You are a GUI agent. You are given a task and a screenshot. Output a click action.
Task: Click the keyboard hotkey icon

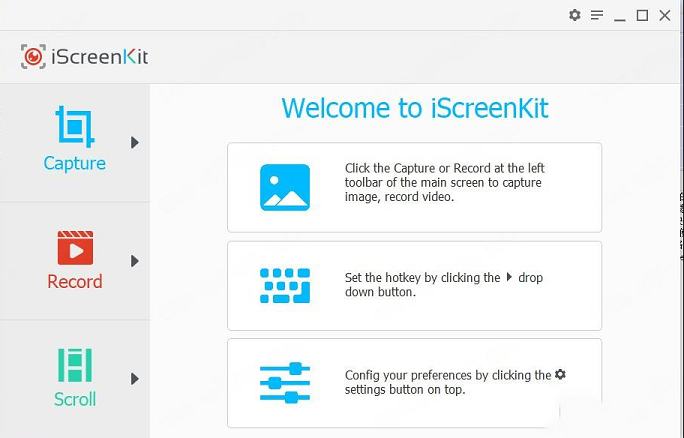[x=285, y=285]
